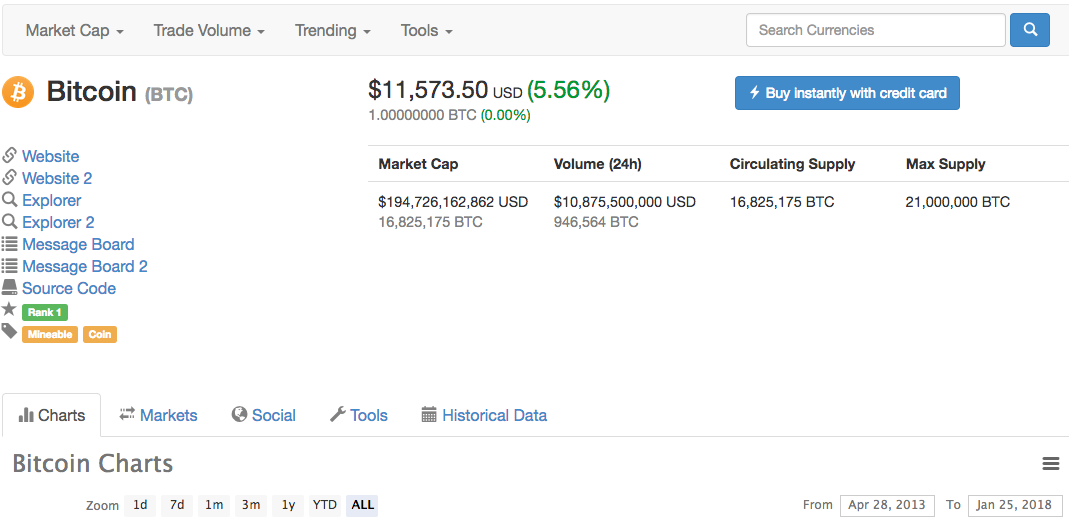Click the calendar icon on Historical Data tab
The height and width of the screenshot is (521, 1069).
point(429,415)
